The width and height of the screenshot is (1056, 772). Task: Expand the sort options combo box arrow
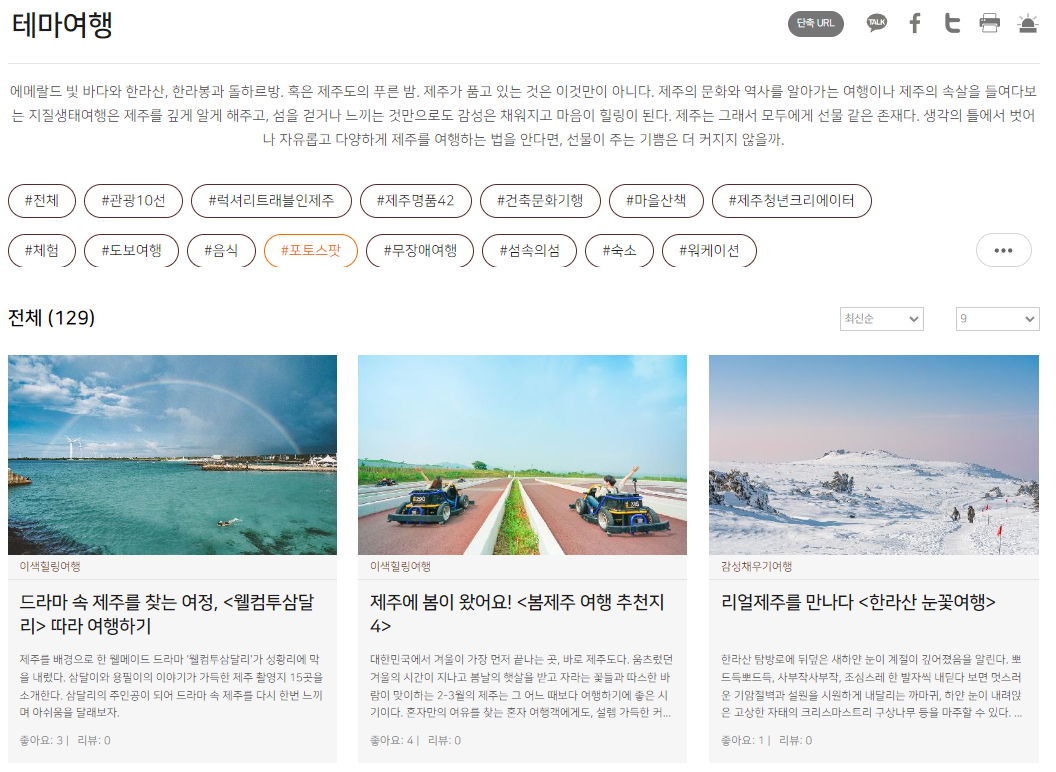pyautogui.click(x=914, y=318)
